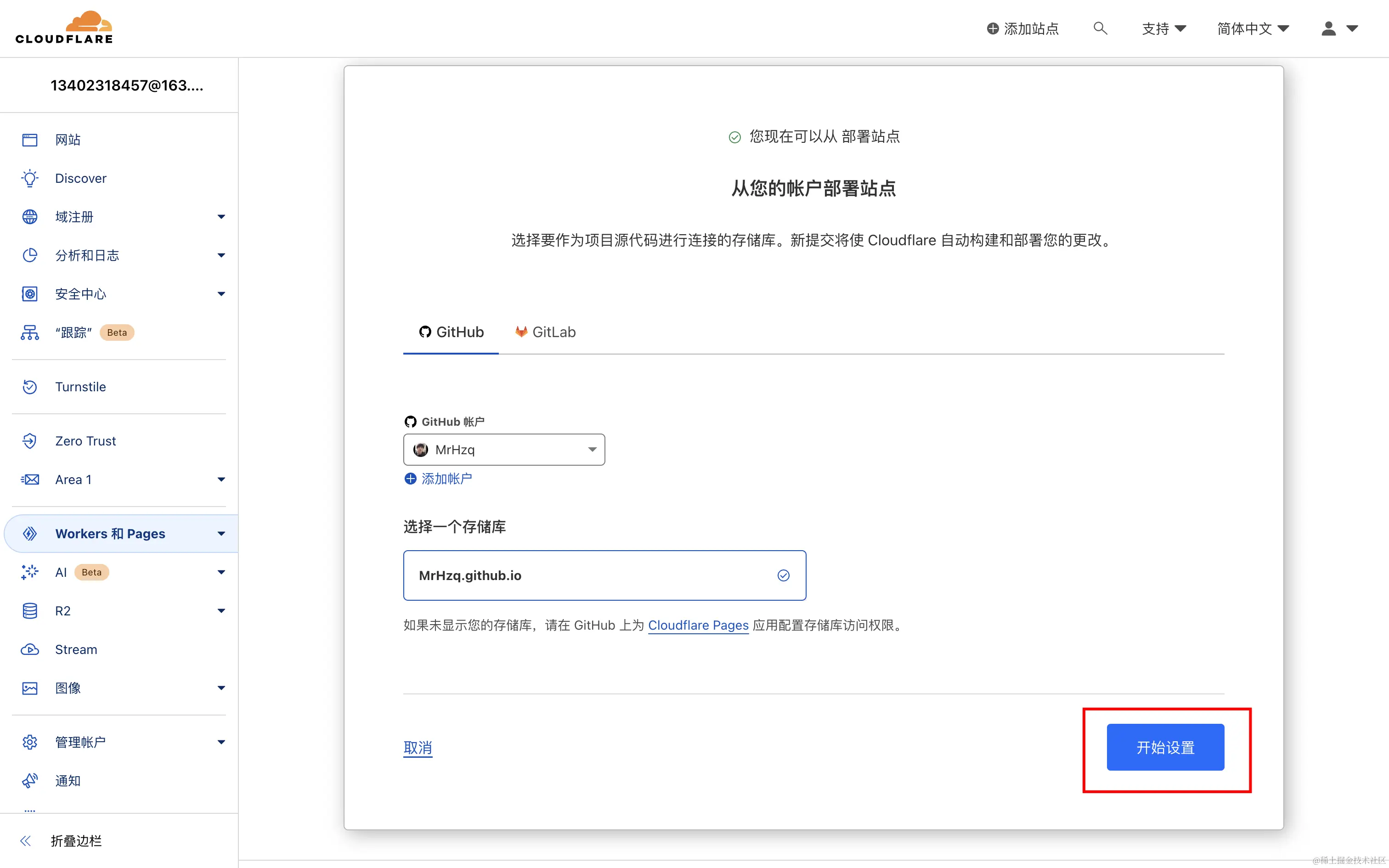
Task: Open the Stream menu item
Action: point(76,649)
